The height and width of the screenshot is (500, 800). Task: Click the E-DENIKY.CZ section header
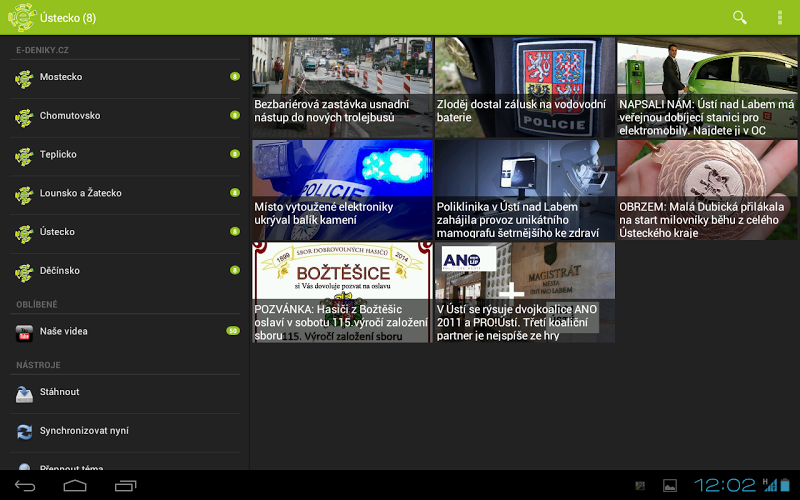(x=42, y=50)
